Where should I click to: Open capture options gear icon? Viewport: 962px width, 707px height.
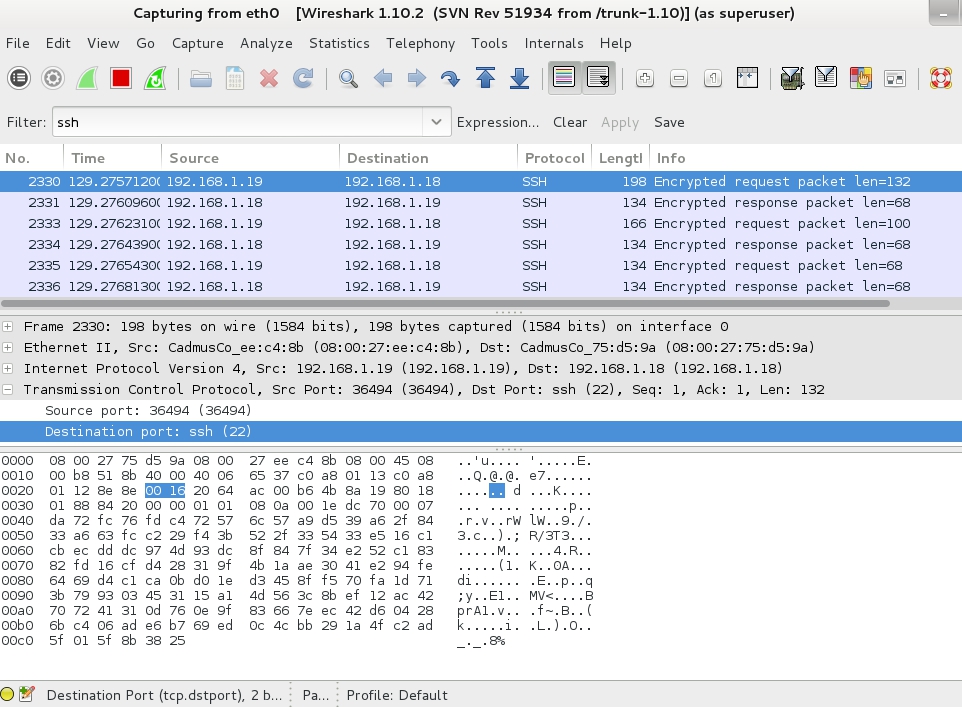pyautogui.click(x=53, y=78)
